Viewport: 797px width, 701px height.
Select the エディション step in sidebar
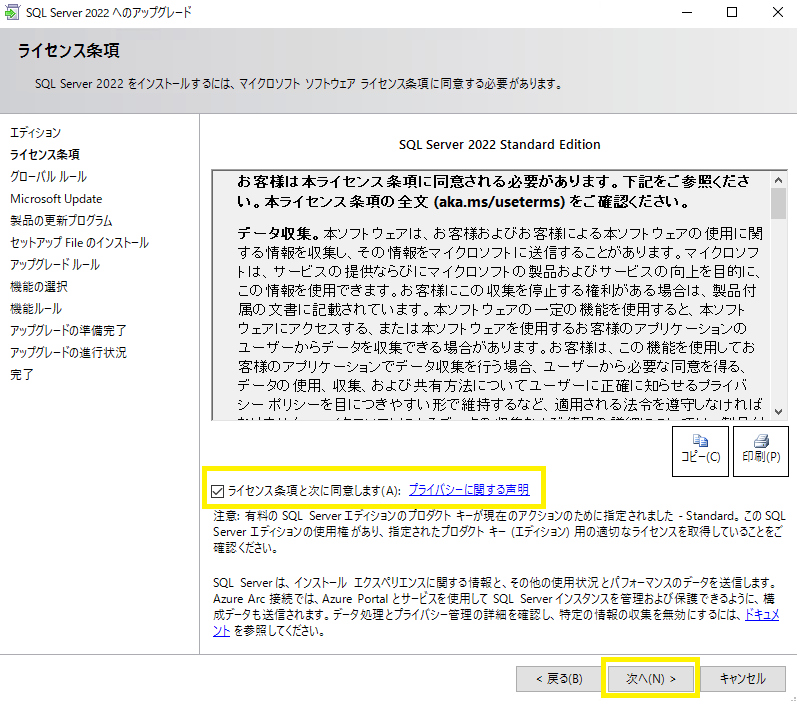36,133
